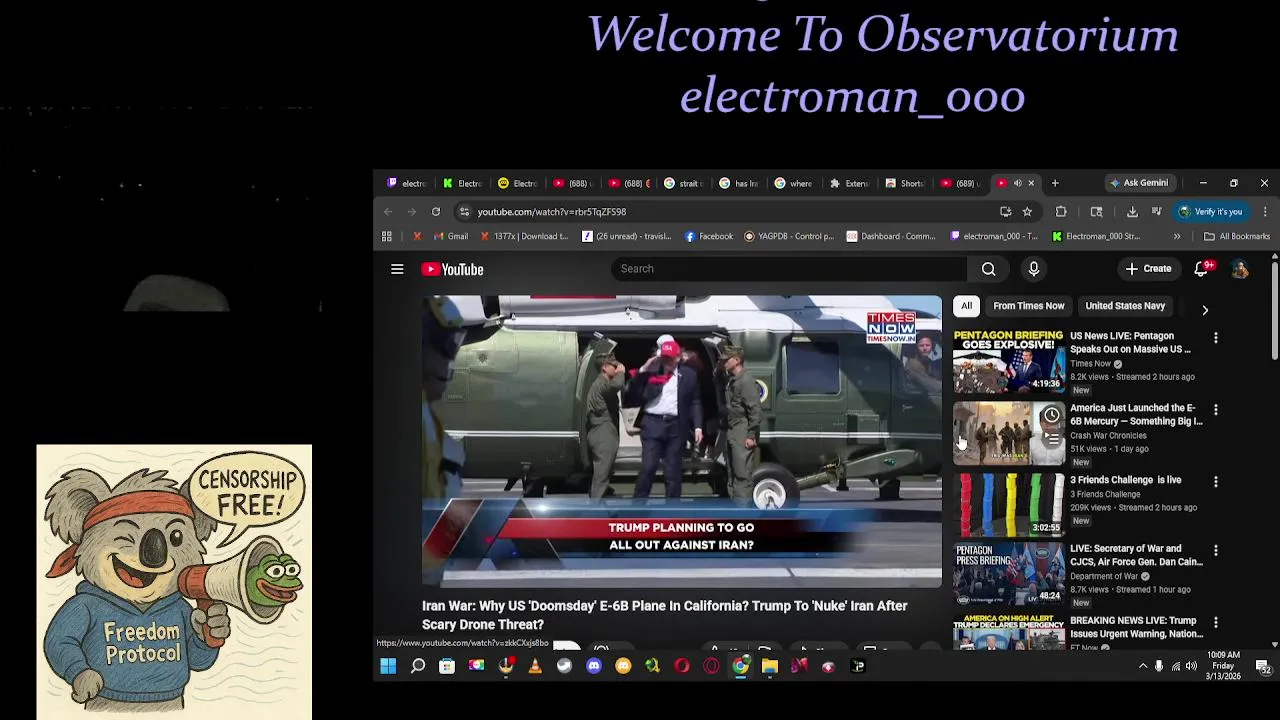Screen dimensions: 1280x720
Task: Reload the page in Chrome
Action: coord(436,212)
